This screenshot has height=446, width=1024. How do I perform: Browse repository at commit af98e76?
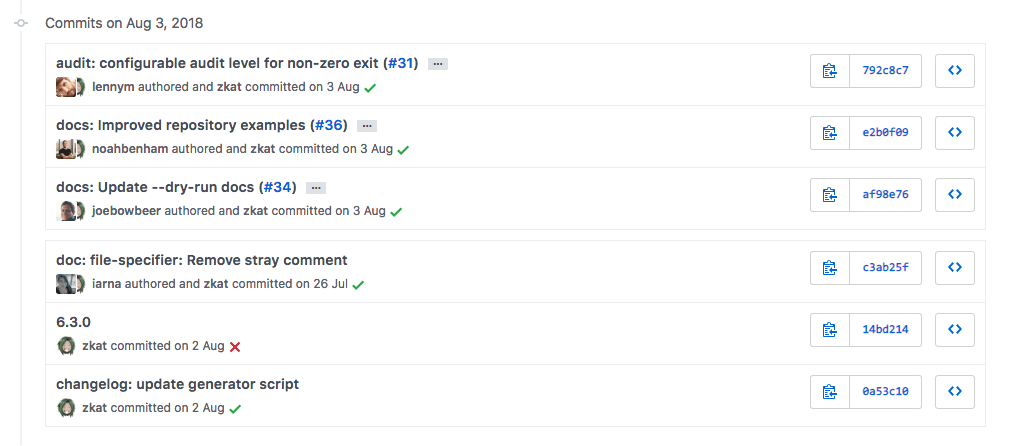pyautogui.click(x=954, y=195)
